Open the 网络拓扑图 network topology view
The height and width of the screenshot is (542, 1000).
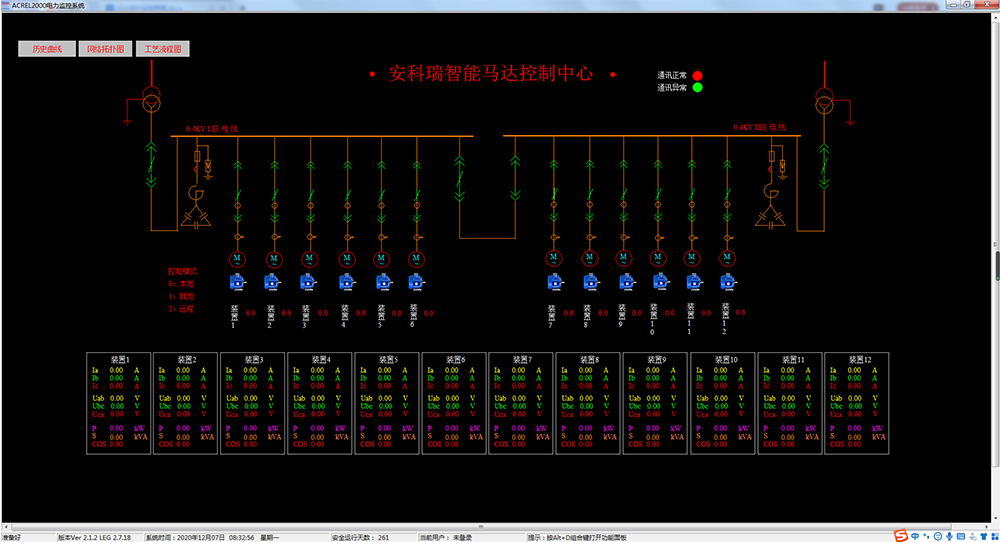105,48
